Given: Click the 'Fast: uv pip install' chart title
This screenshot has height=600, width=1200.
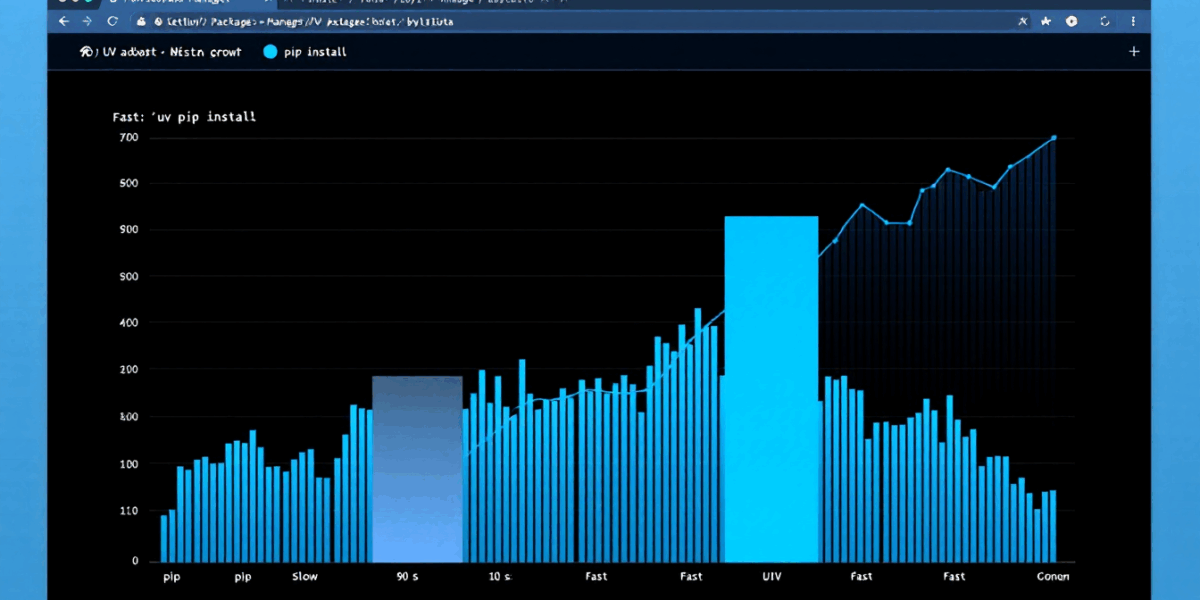Looking at the screenshot, I should point(184,117).
